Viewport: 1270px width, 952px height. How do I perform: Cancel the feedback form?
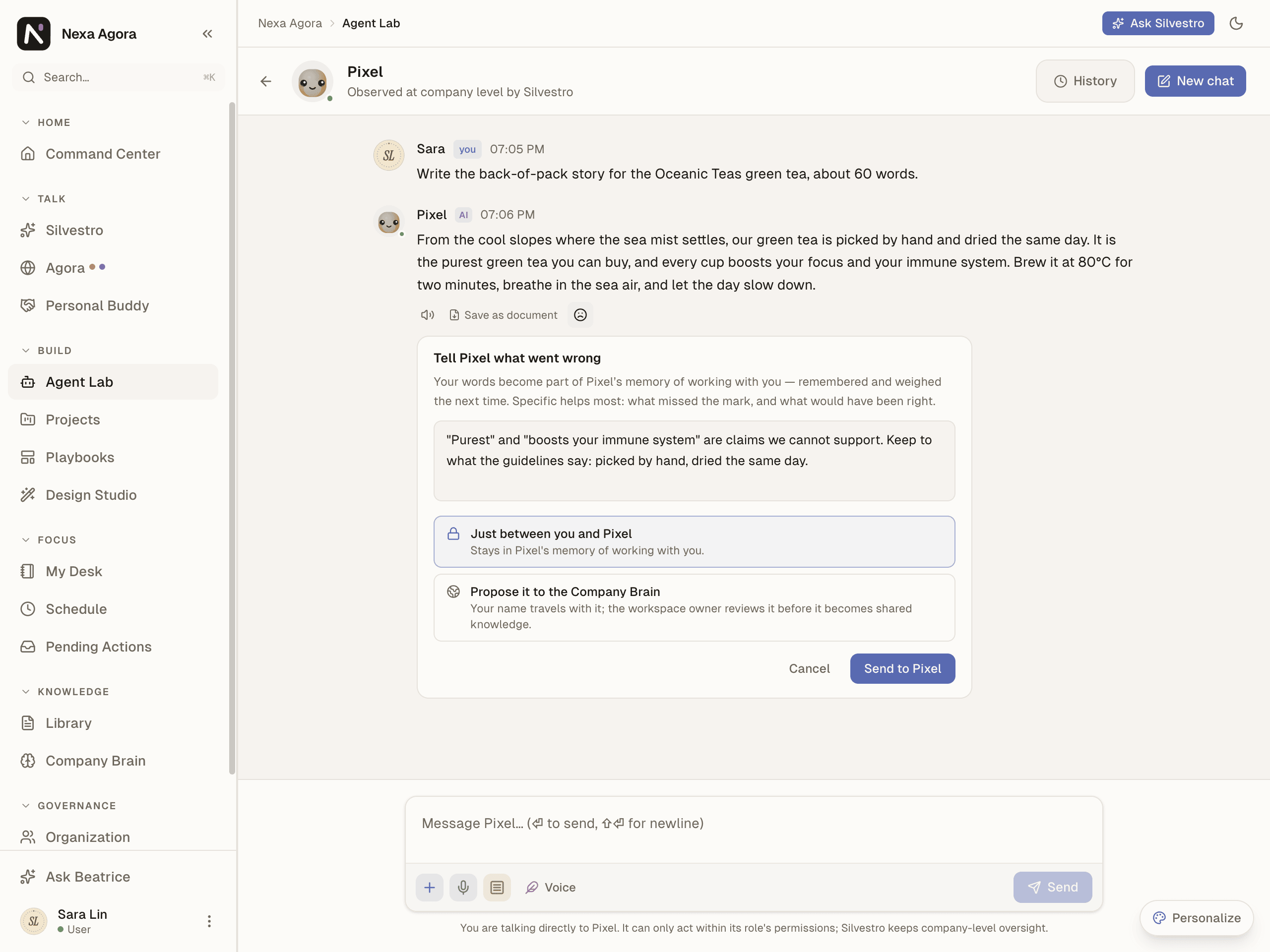tap(809, 668)
